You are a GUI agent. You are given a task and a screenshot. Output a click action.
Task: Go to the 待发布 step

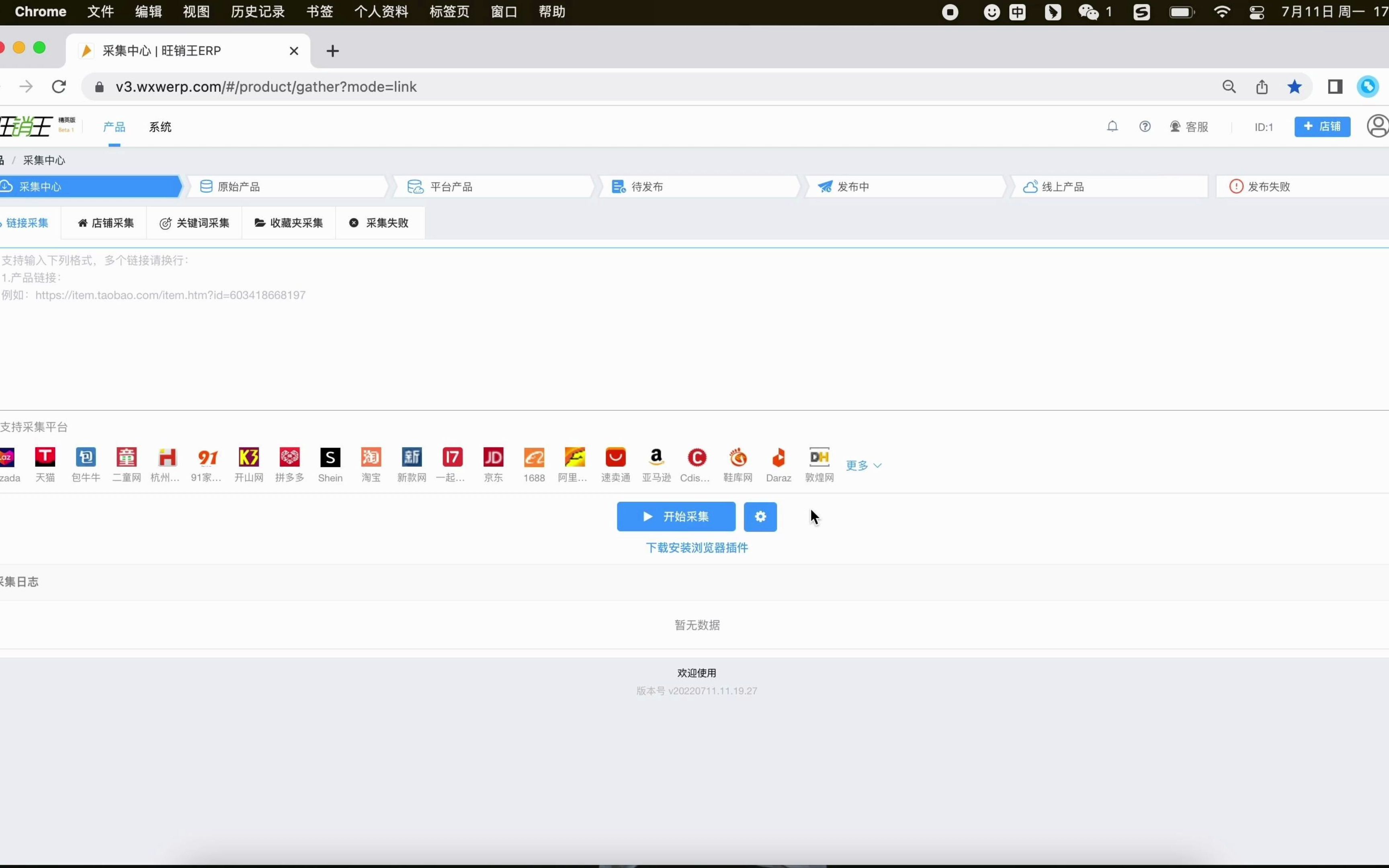pyautogui.click(x=699, y=186)
